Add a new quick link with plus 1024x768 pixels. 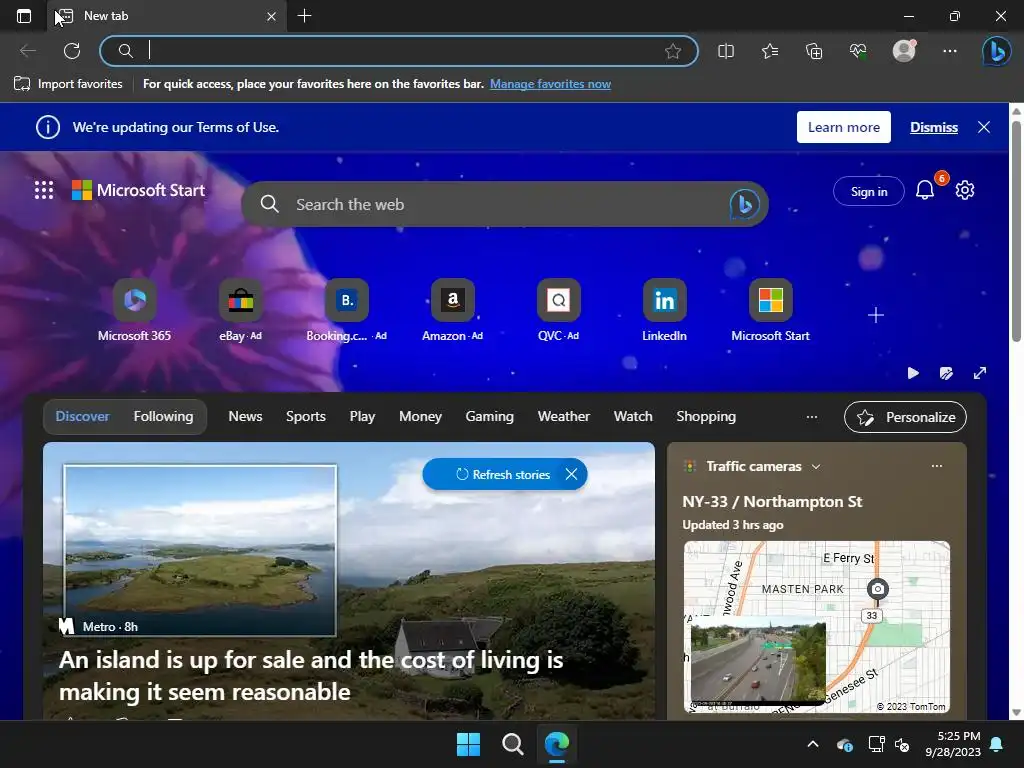tap(876, 315)
